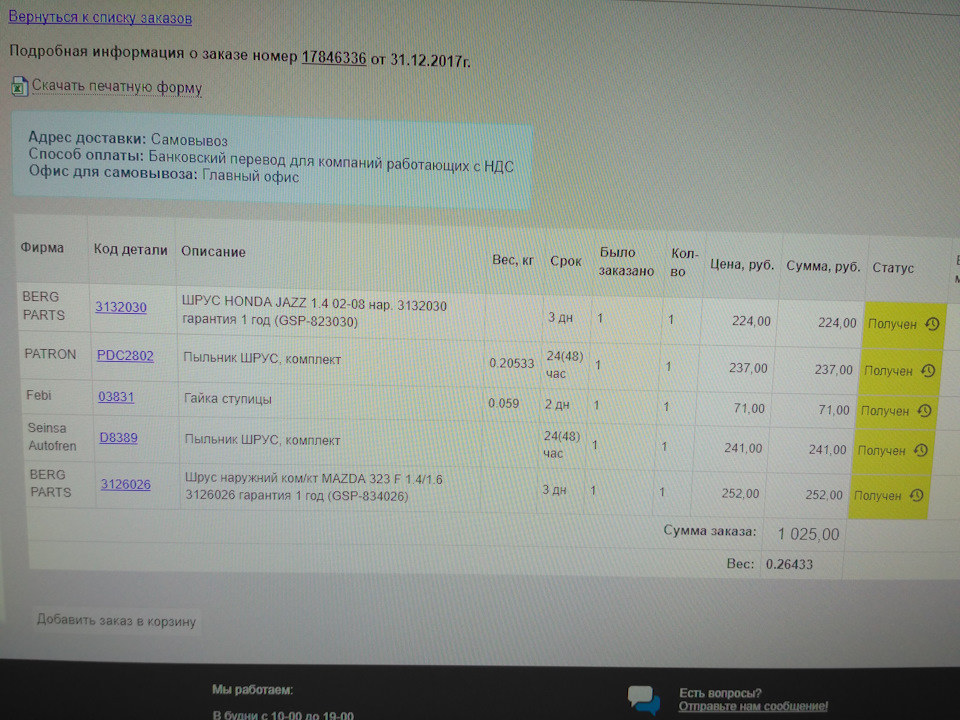Screen dimensions: 960x720
Task: Click Seinsa Autofren brand cell
Action: click(x=52, y=437)
